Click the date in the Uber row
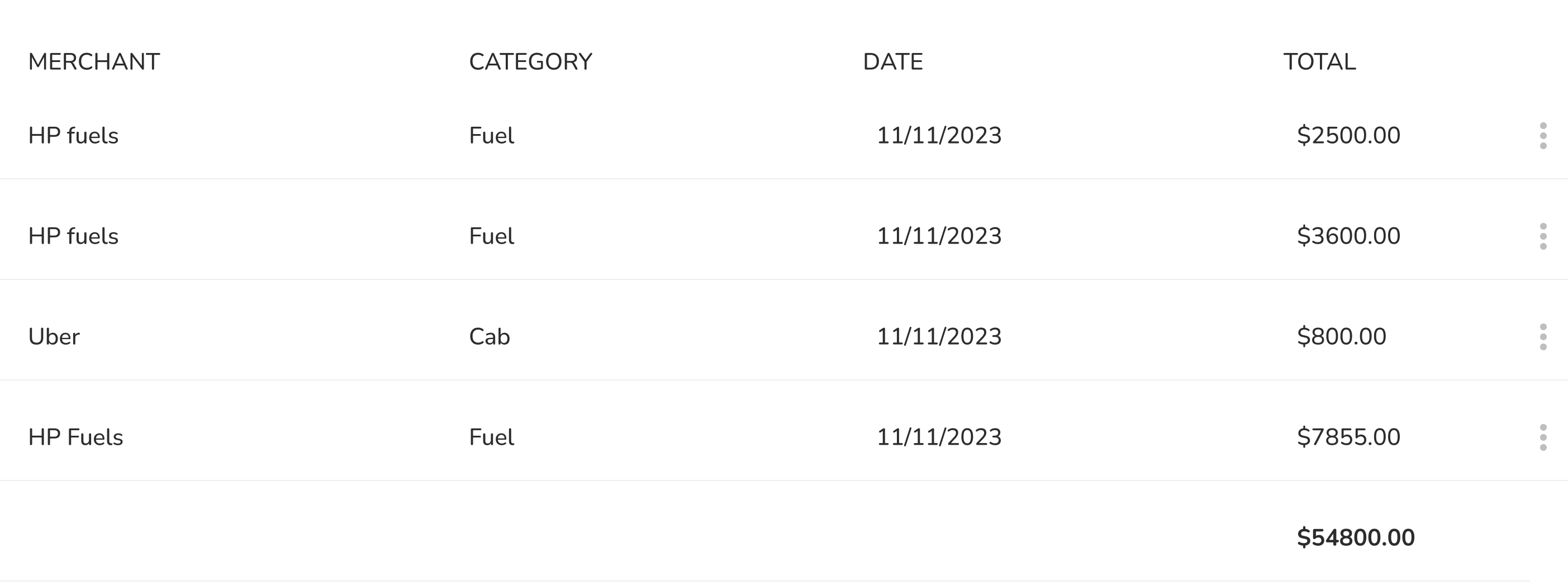The width and height of the screenshot is (1568, 586). pos(939,336)
